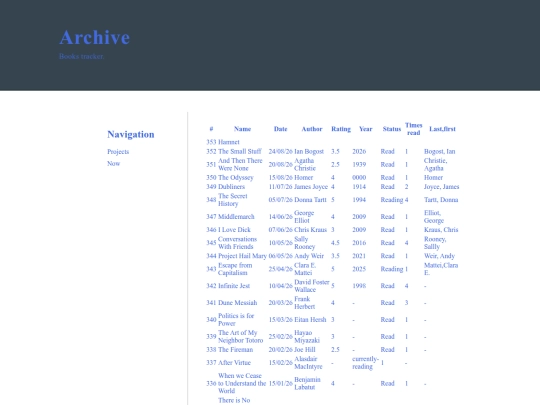Select Project Hail Mary title
Image resolution: width=540 pixels, height=405 pixels.
(x=242, y=256)
